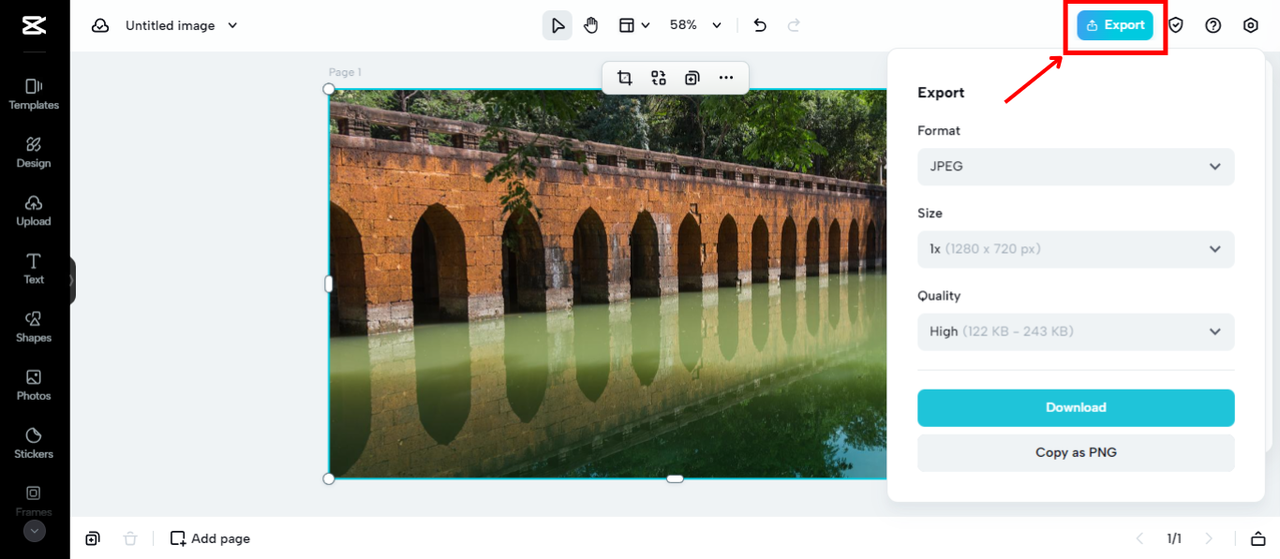Click Add page at the bottom

(210, 538)
